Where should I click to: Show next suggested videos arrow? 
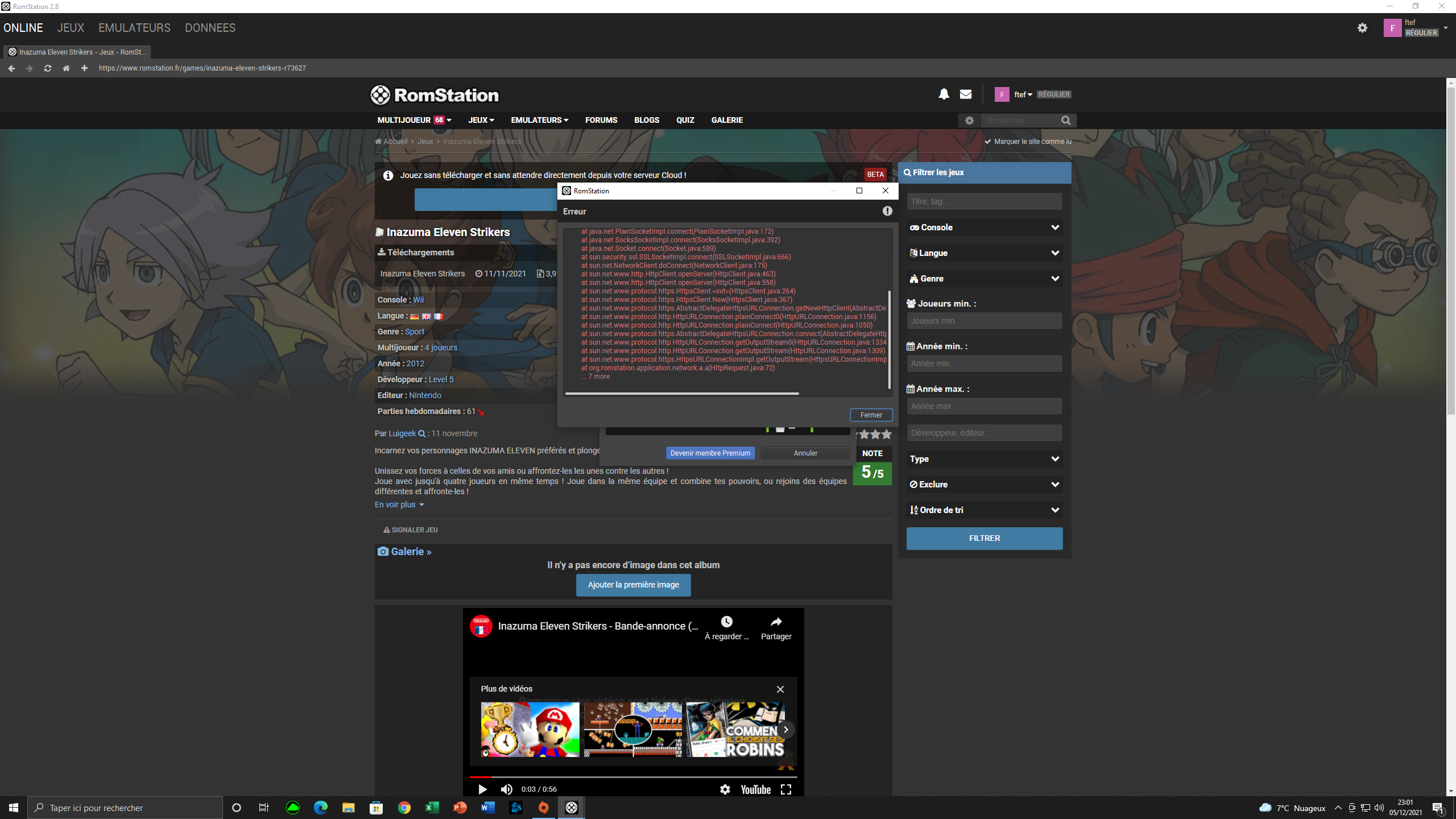pos(786,730)
